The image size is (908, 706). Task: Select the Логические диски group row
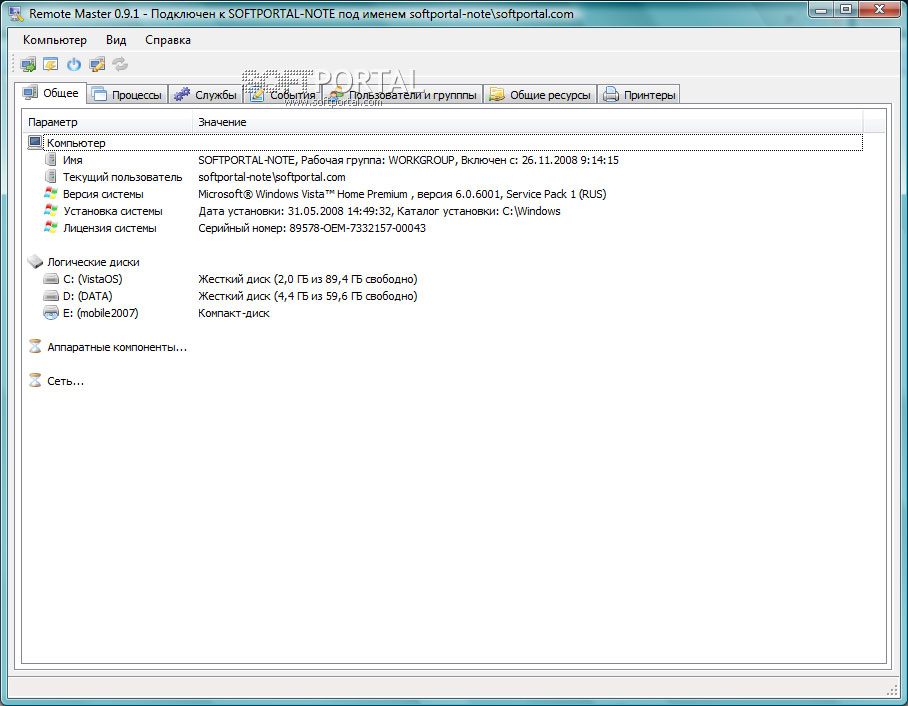point(445,262)
